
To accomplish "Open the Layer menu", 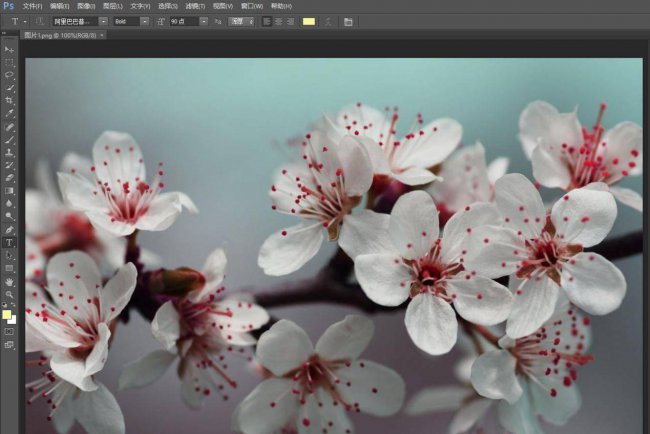I will [113, 6].
